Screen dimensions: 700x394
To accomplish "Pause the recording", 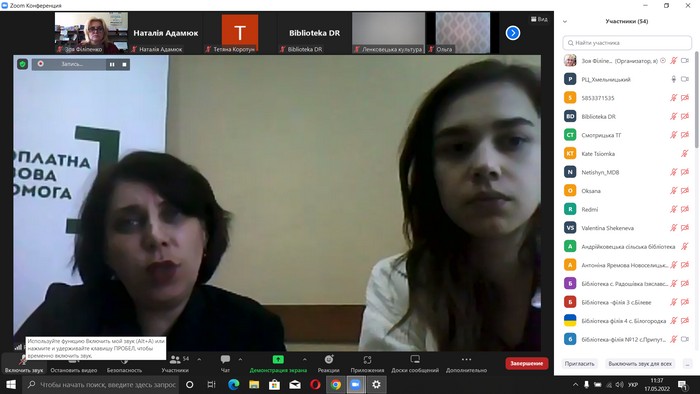I will click(112, 65).
